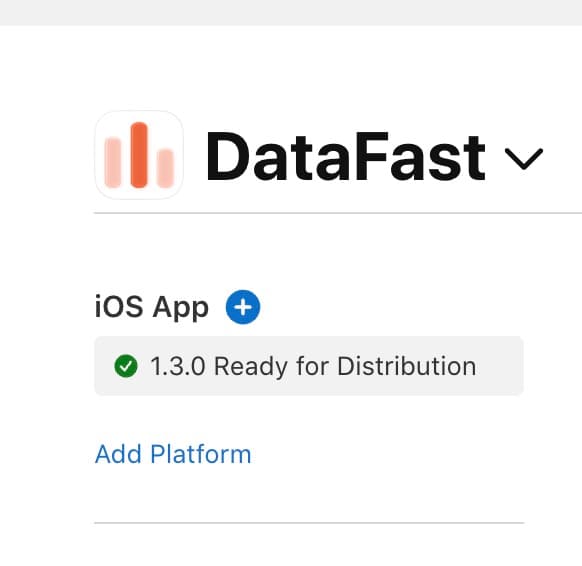Screen dimensions: 582x566
Task: Click the tall center bar of the app icon
Action: tap(139, 155)
